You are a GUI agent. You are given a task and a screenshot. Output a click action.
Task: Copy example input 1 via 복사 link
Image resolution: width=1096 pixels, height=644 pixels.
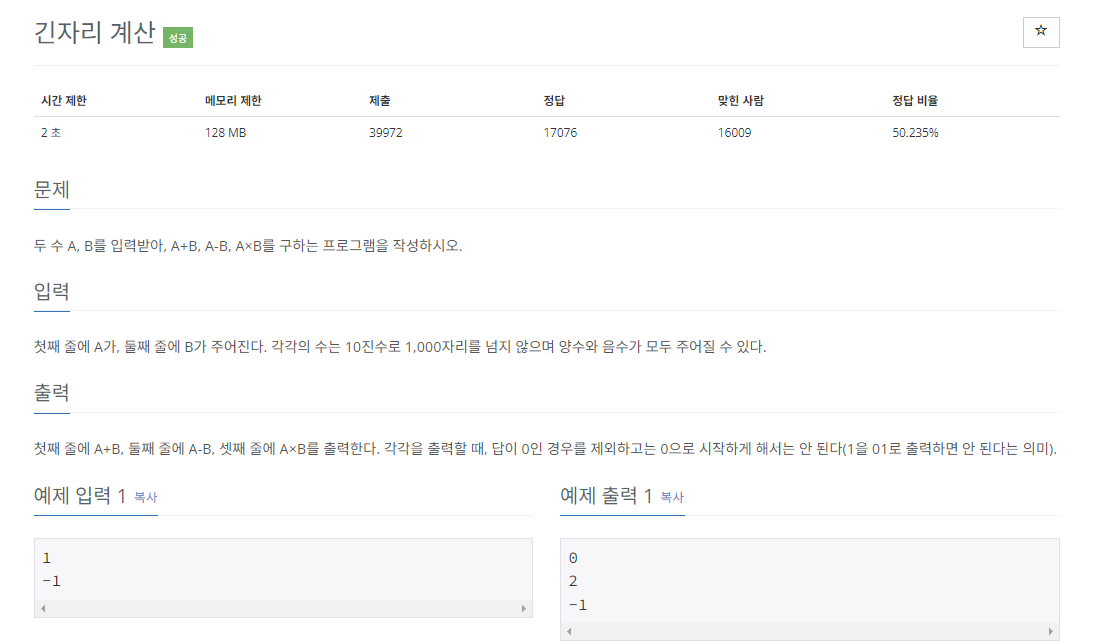click(145, 497)
